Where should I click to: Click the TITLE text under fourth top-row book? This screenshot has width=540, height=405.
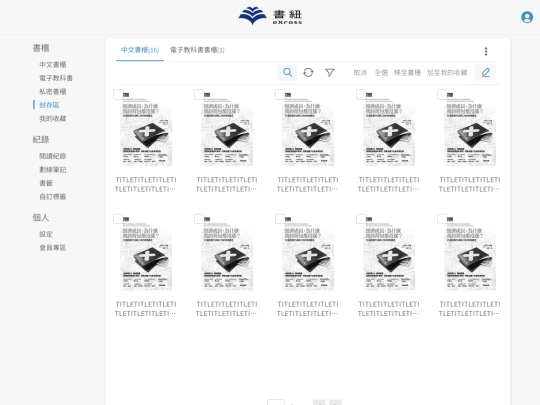click(x=388, y=185)
